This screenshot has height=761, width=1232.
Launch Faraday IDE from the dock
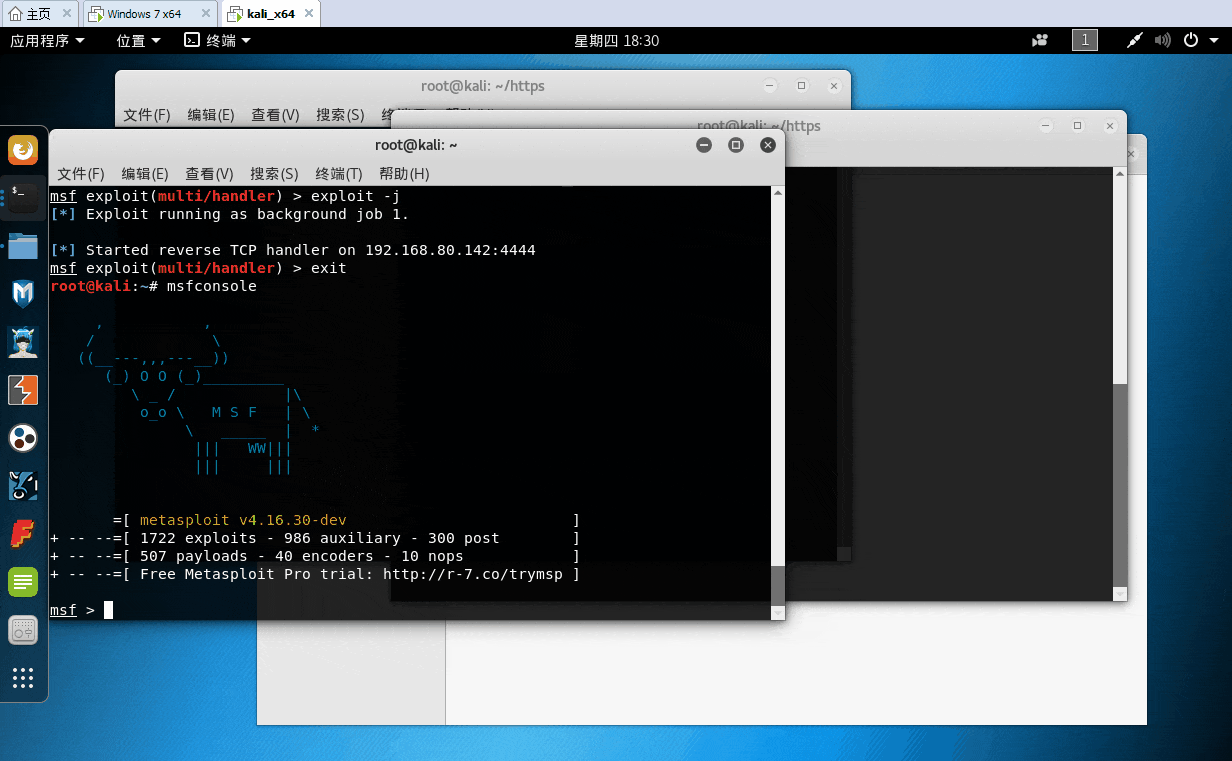click(x=23, y=534)
